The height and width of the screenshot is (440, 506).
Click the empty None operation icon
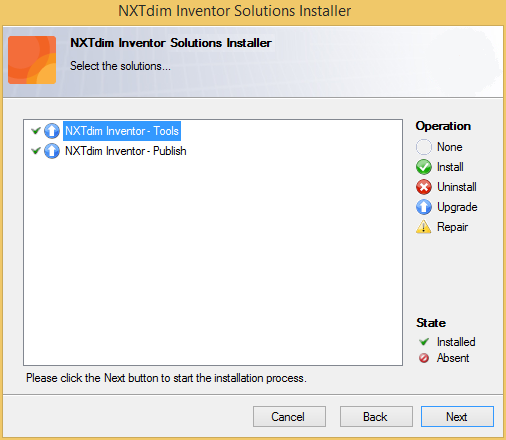click(x=424, y=147)
